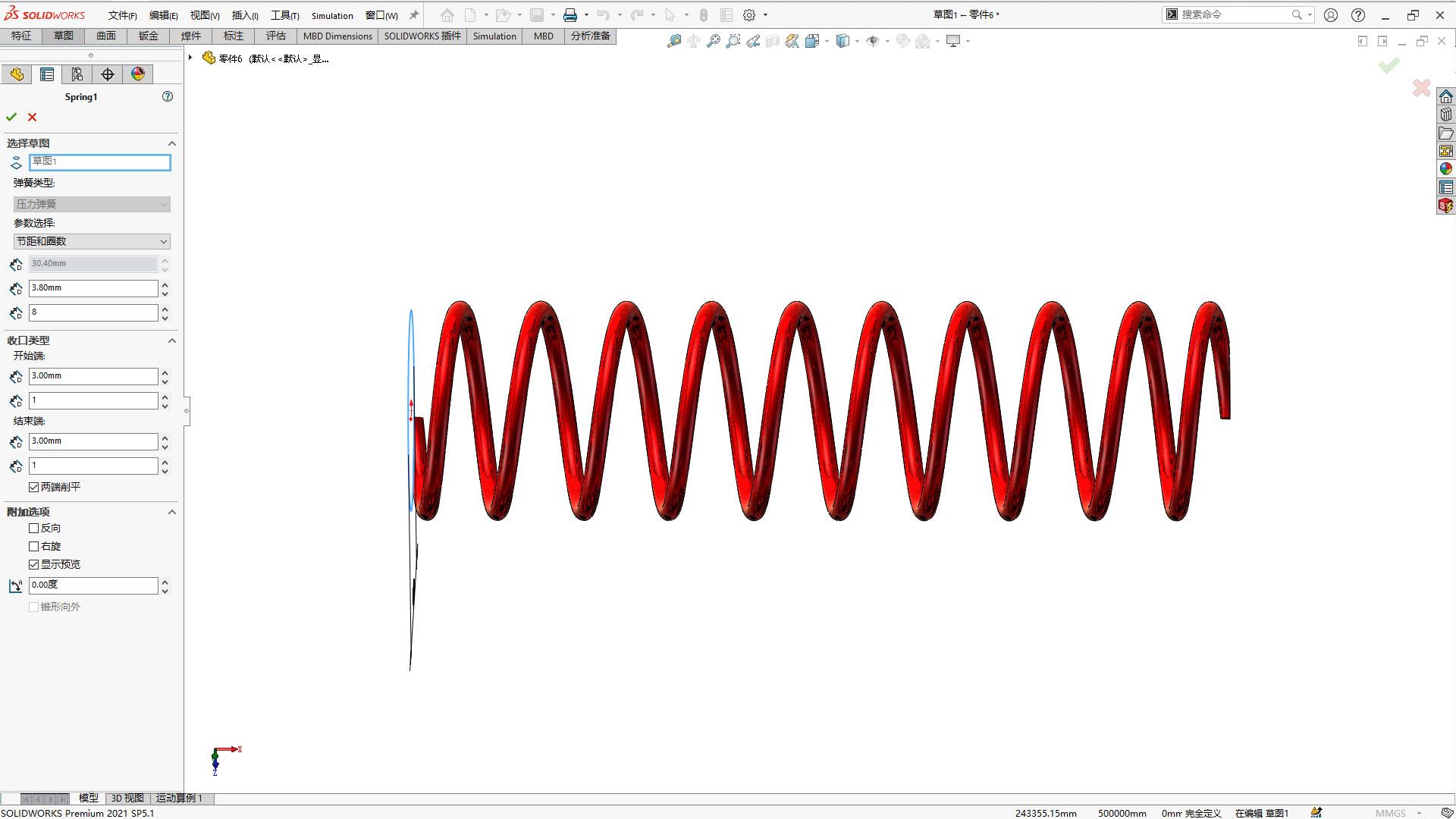
Task: Toggle the 显示预览 checkbox
Action: click(x=33, y=564)
